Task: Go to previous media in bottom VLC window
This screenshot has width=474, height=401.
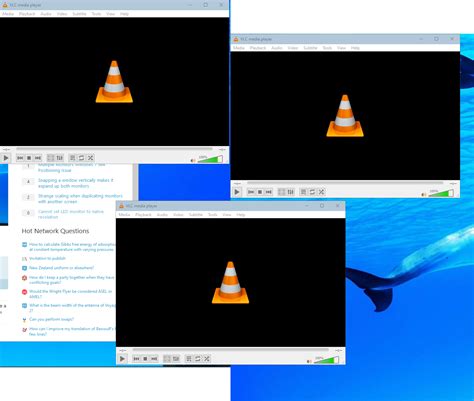Action: pos(136,359)
